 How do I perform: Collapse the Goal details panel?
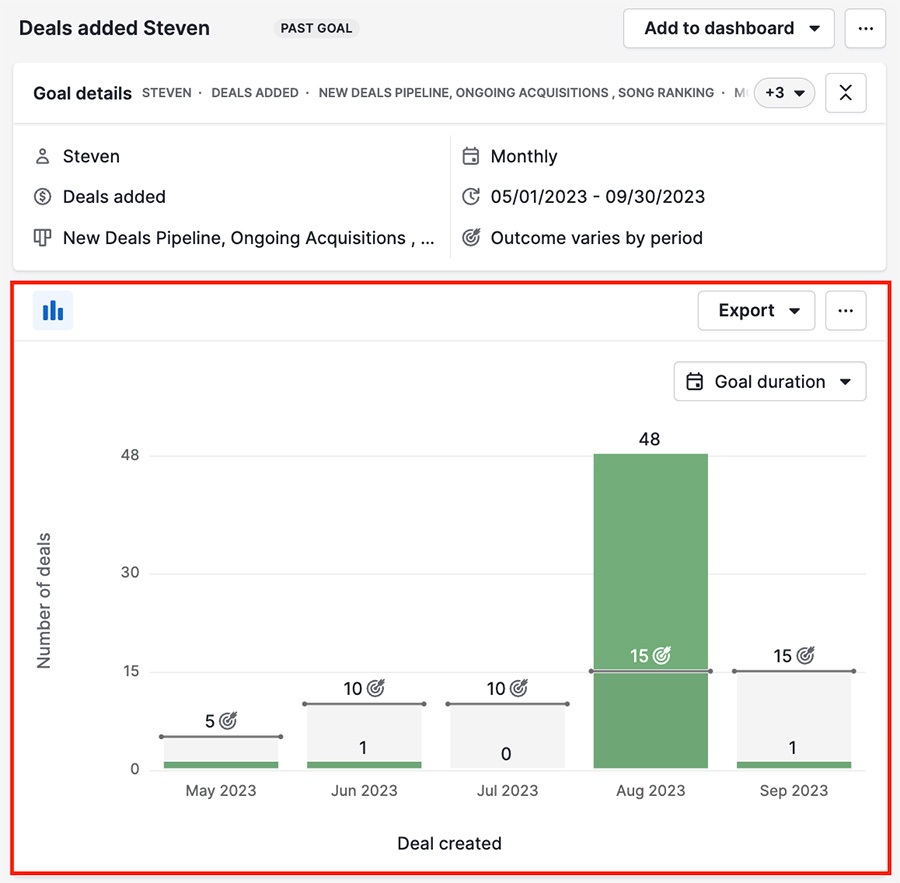pos(845,92)
